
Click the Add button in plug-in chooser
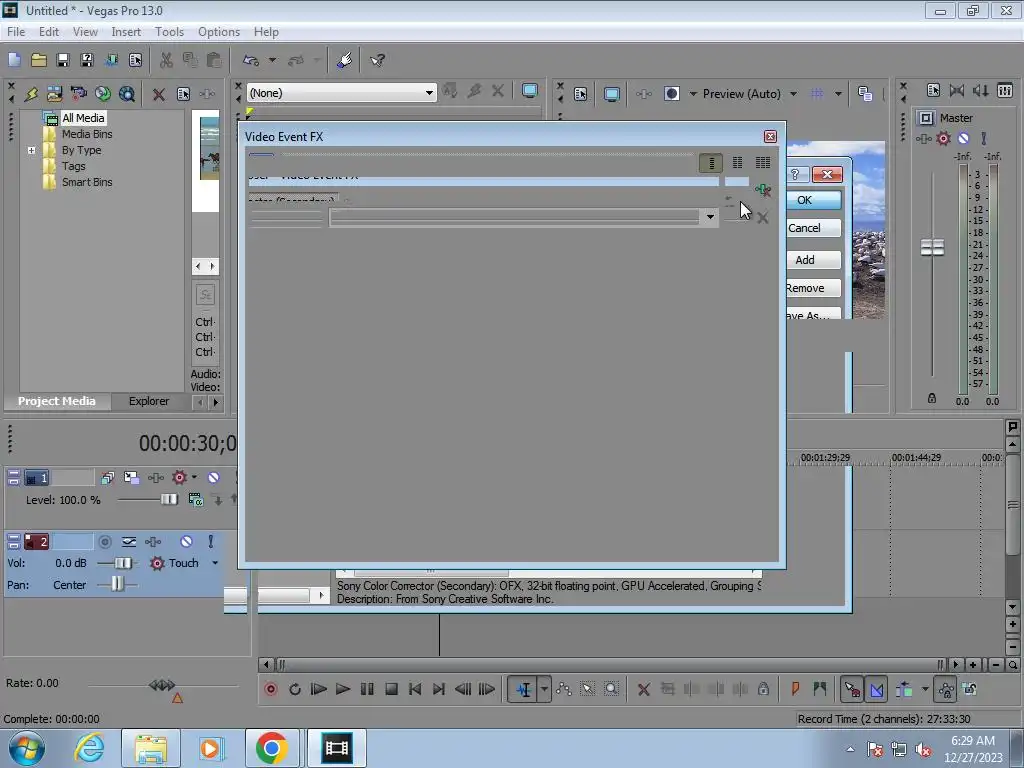[x=814, y=260]
